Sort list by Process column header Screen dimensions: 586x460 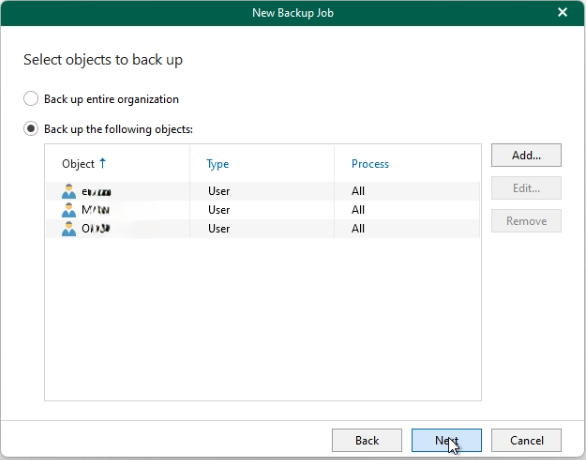tap(370, 164)
